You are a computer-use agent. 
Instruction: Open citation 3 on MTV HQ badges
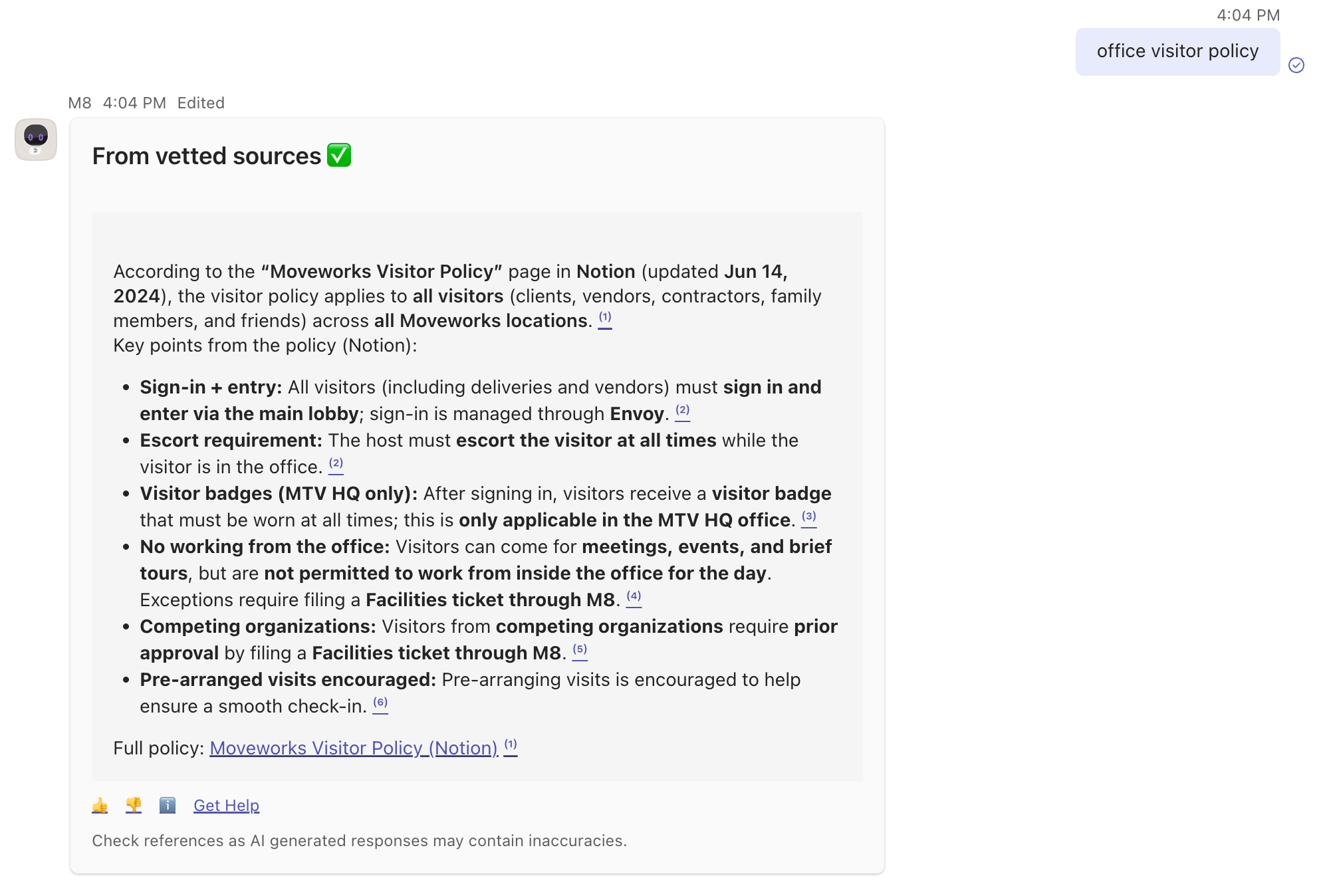809,517
